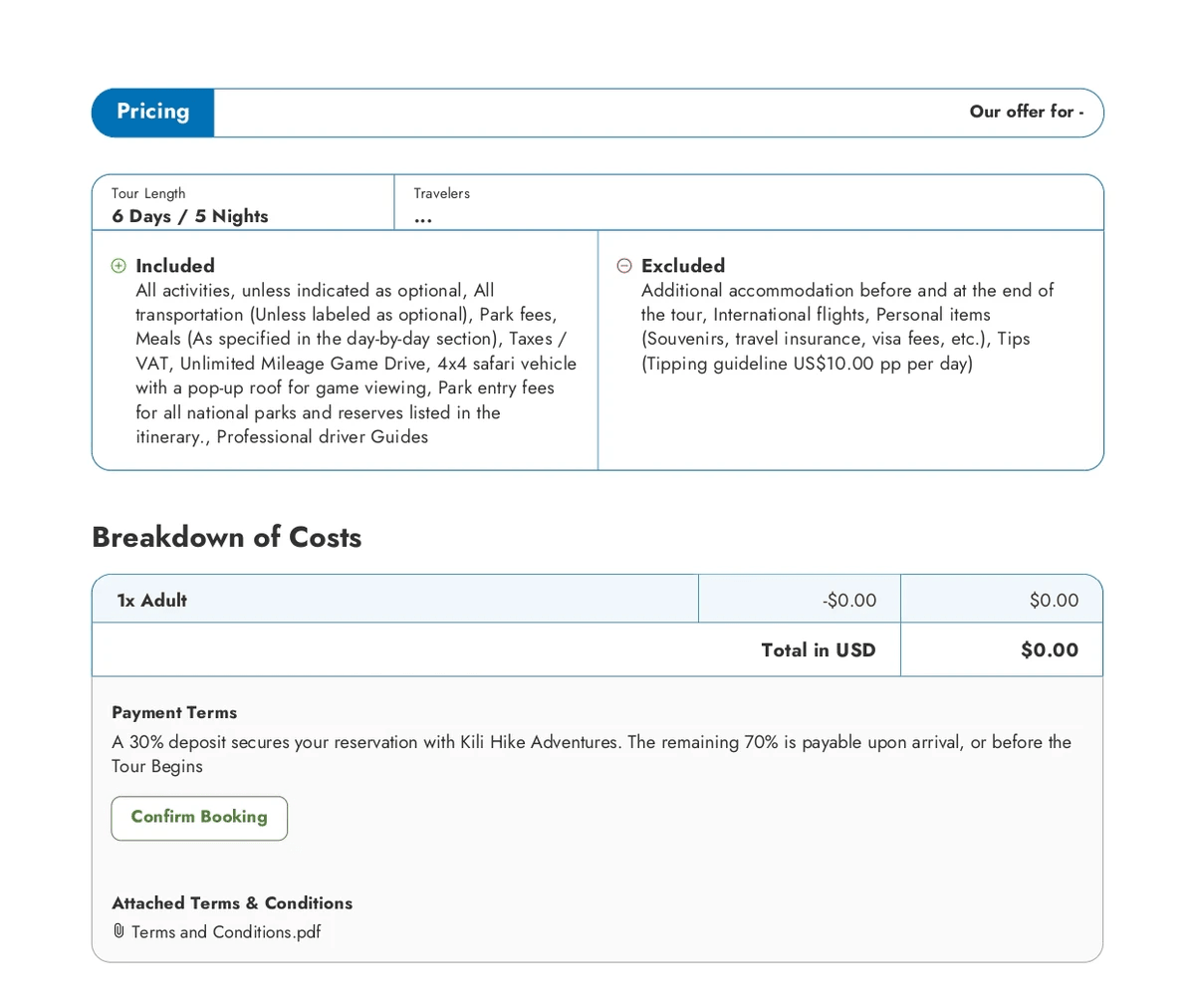
Task: Click the paperclip attachment icon
Action: coord(119,931)
